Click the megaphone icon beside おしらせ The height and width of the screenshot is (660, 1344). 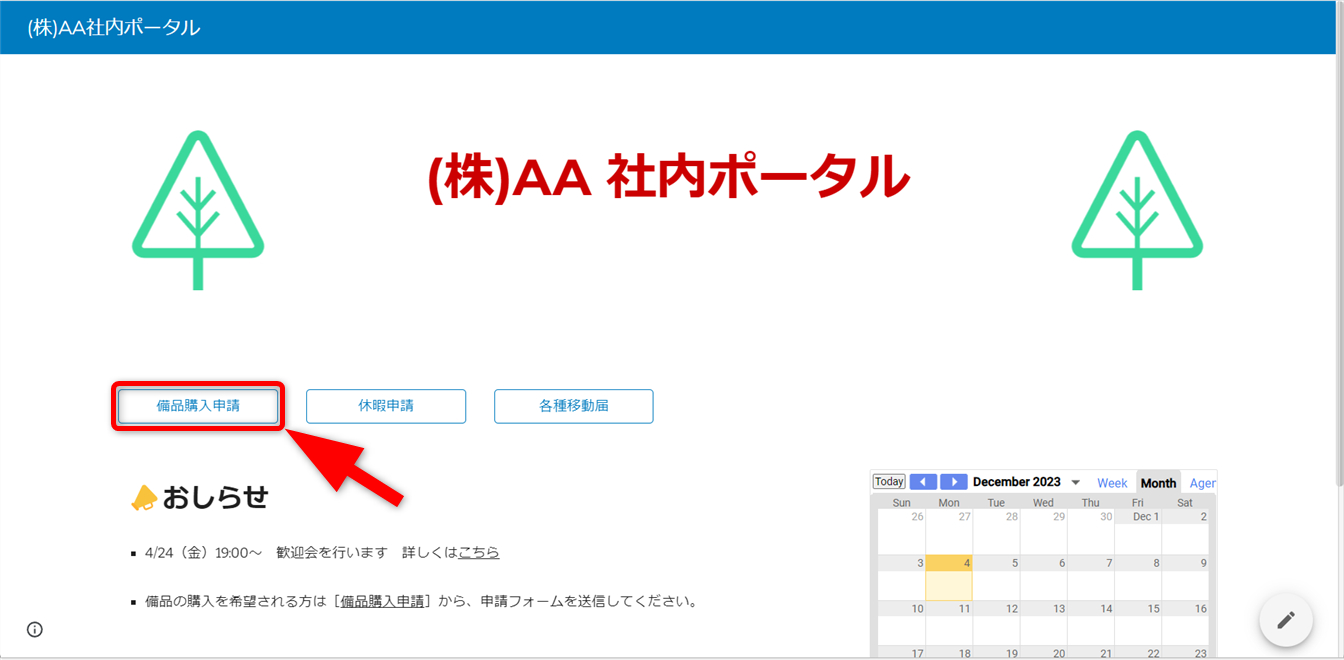point(144,498)
